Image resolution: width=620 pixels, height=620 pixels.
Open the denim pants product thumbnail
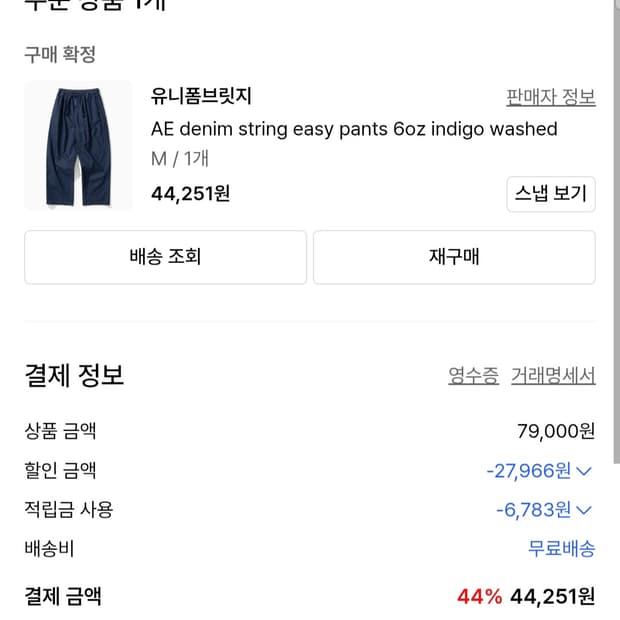click(78, 146)
